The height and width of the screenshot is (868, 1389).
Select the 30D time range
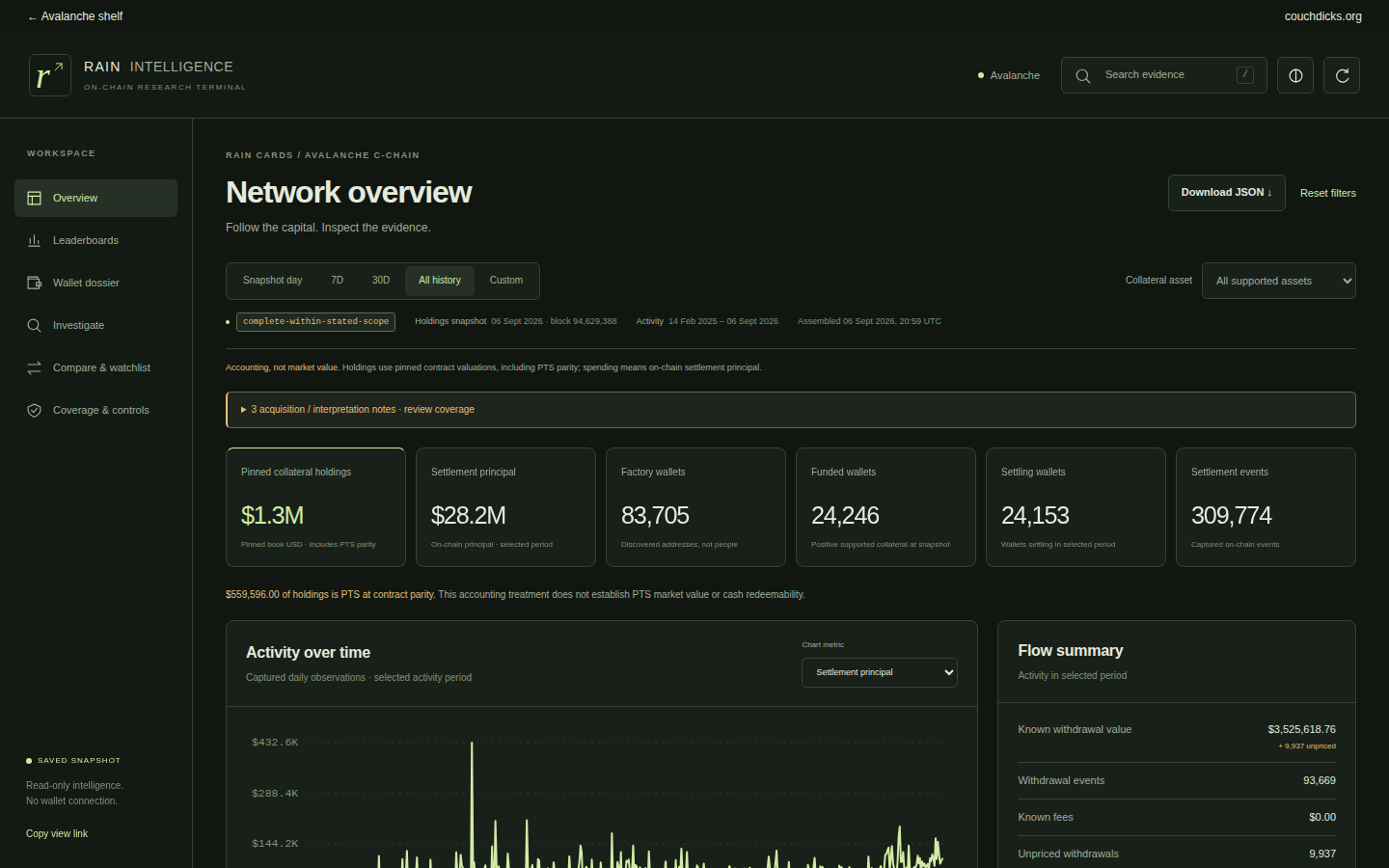[x=381, y=281]
